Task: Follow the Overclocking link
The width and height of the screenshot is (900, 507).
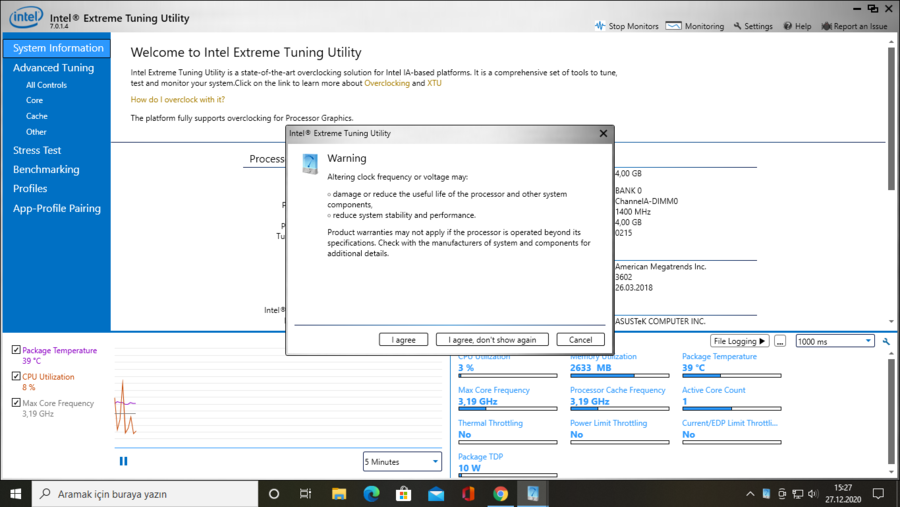Action: coord(387,83)
